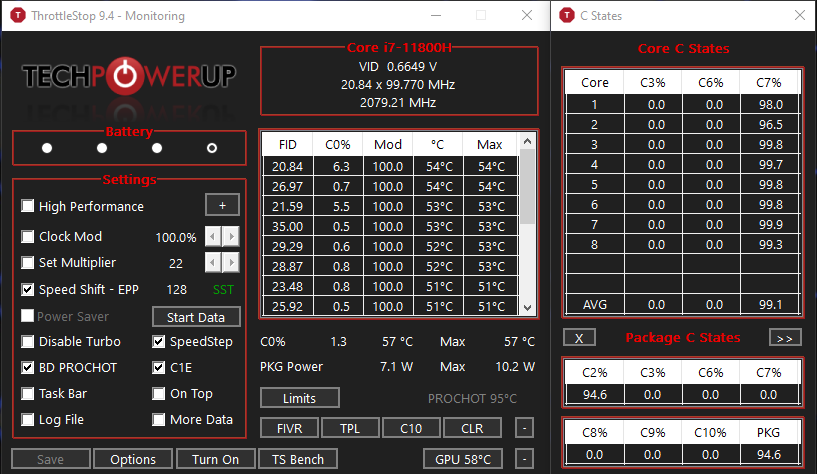
Task: Increase Clock Mod with right arrow
Action: click(231, 237)
